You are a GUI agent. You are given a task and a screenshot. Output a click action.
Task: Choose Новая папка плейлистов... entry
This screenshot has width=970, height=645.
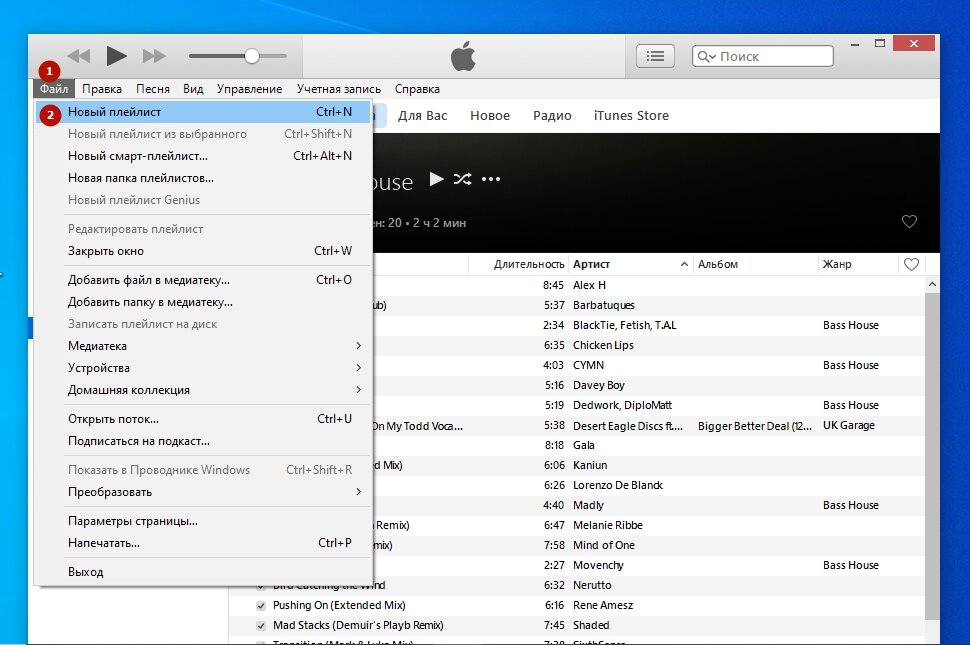point(204,178)
